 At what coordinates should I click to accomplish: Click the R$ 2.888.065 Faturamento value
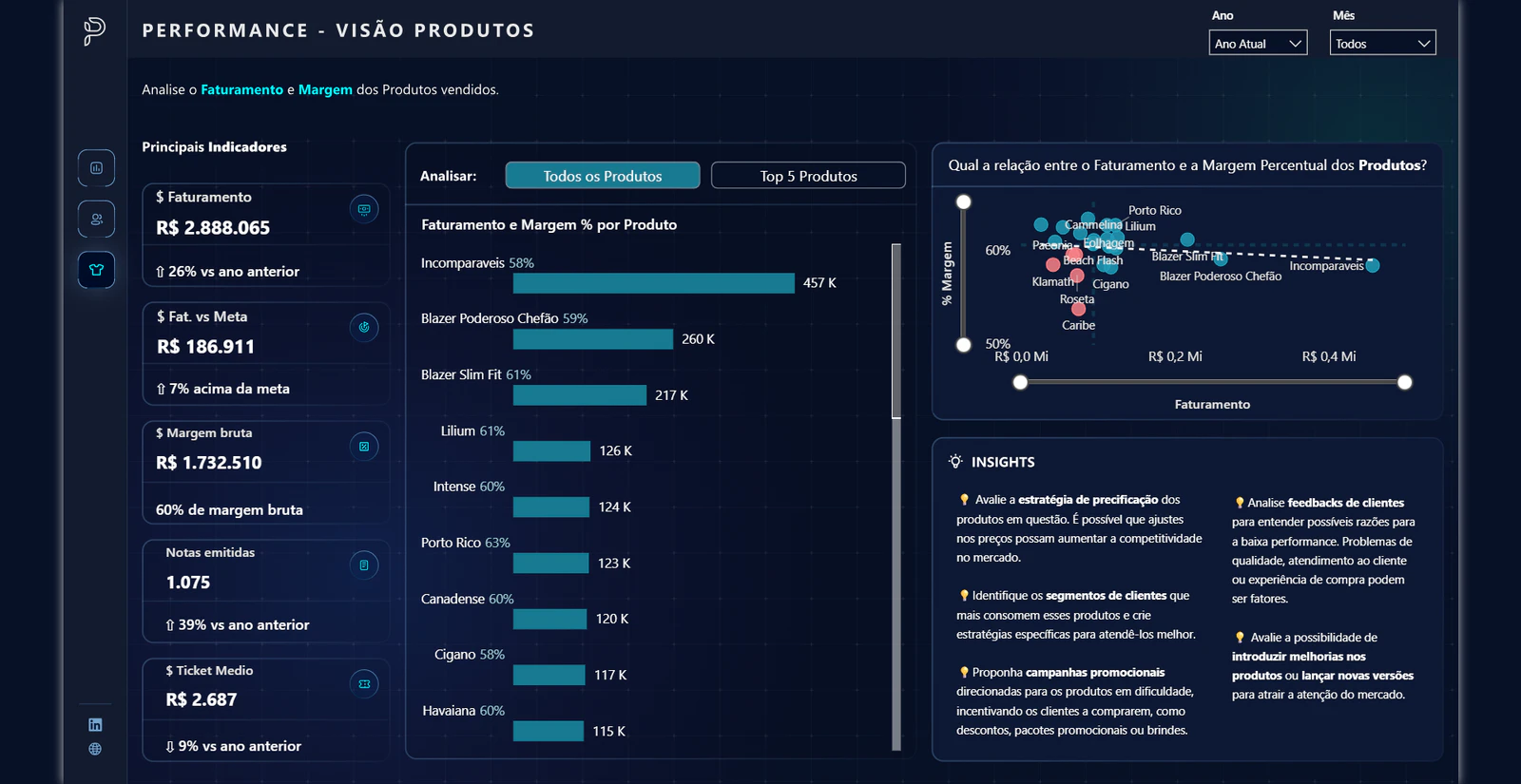click(213, 228)
